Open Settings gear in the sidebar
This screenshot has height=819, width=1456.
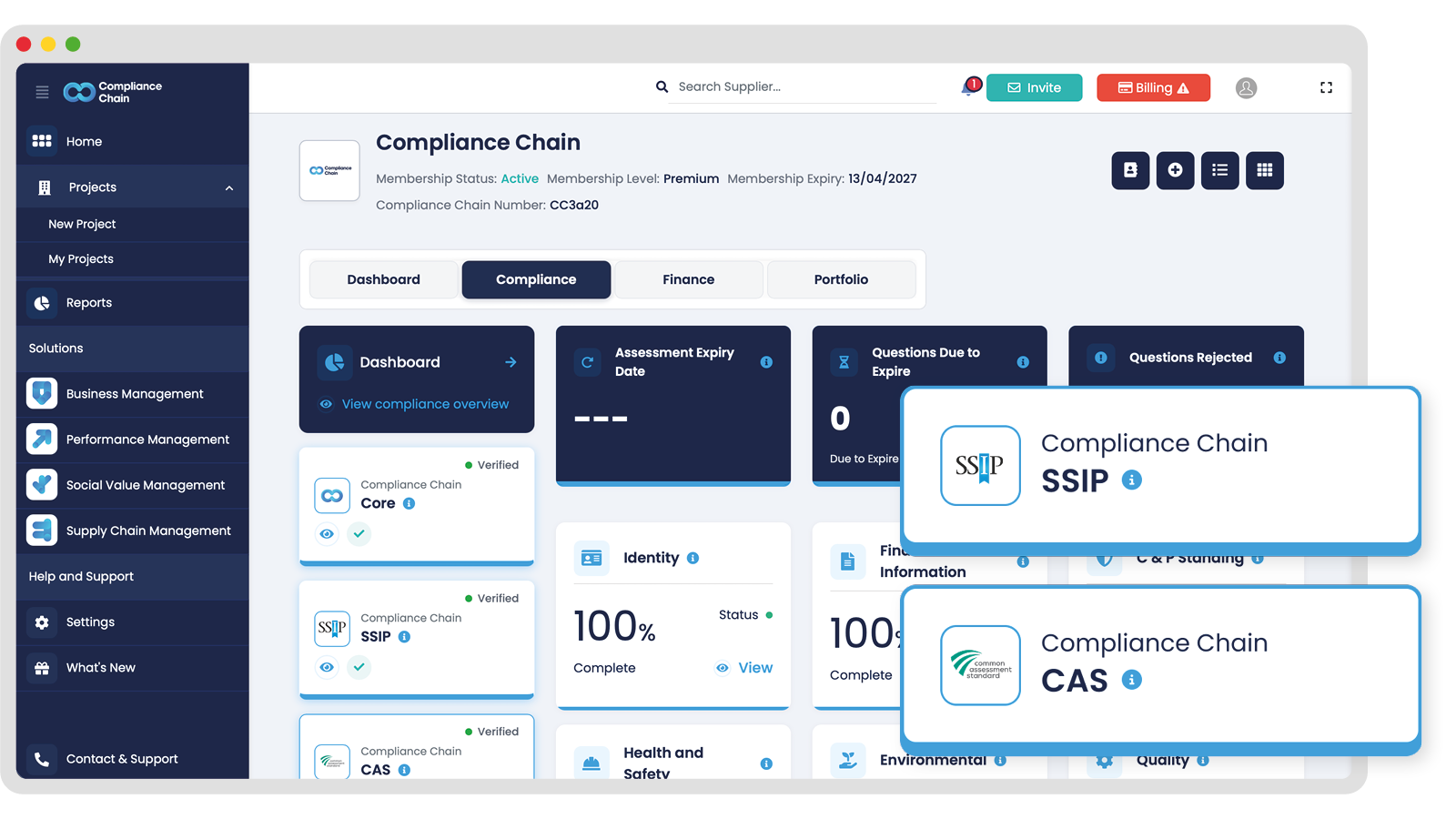[42, 622]
